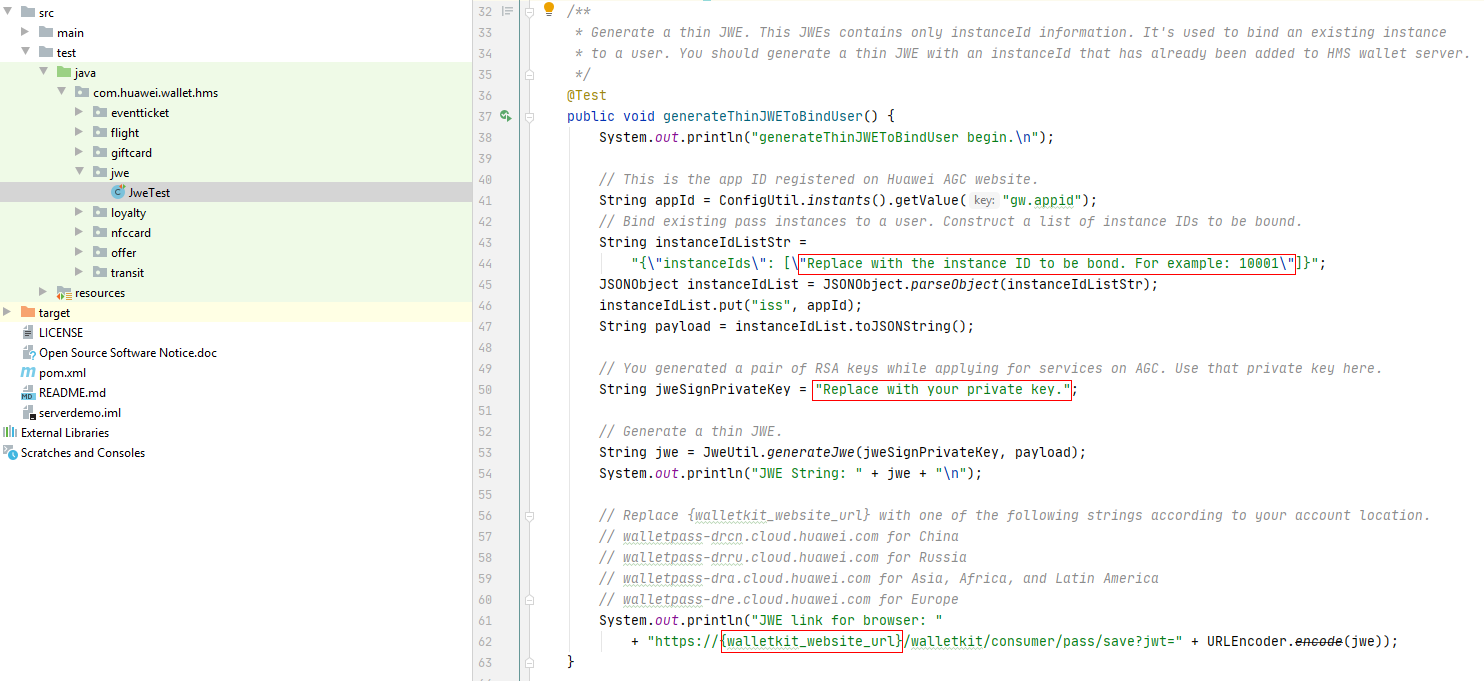The width and height of the screenshot is (1484, 681).
Task: Fold the generateThinJWEToBindUser method in gutter
Action: pos(527,116)
